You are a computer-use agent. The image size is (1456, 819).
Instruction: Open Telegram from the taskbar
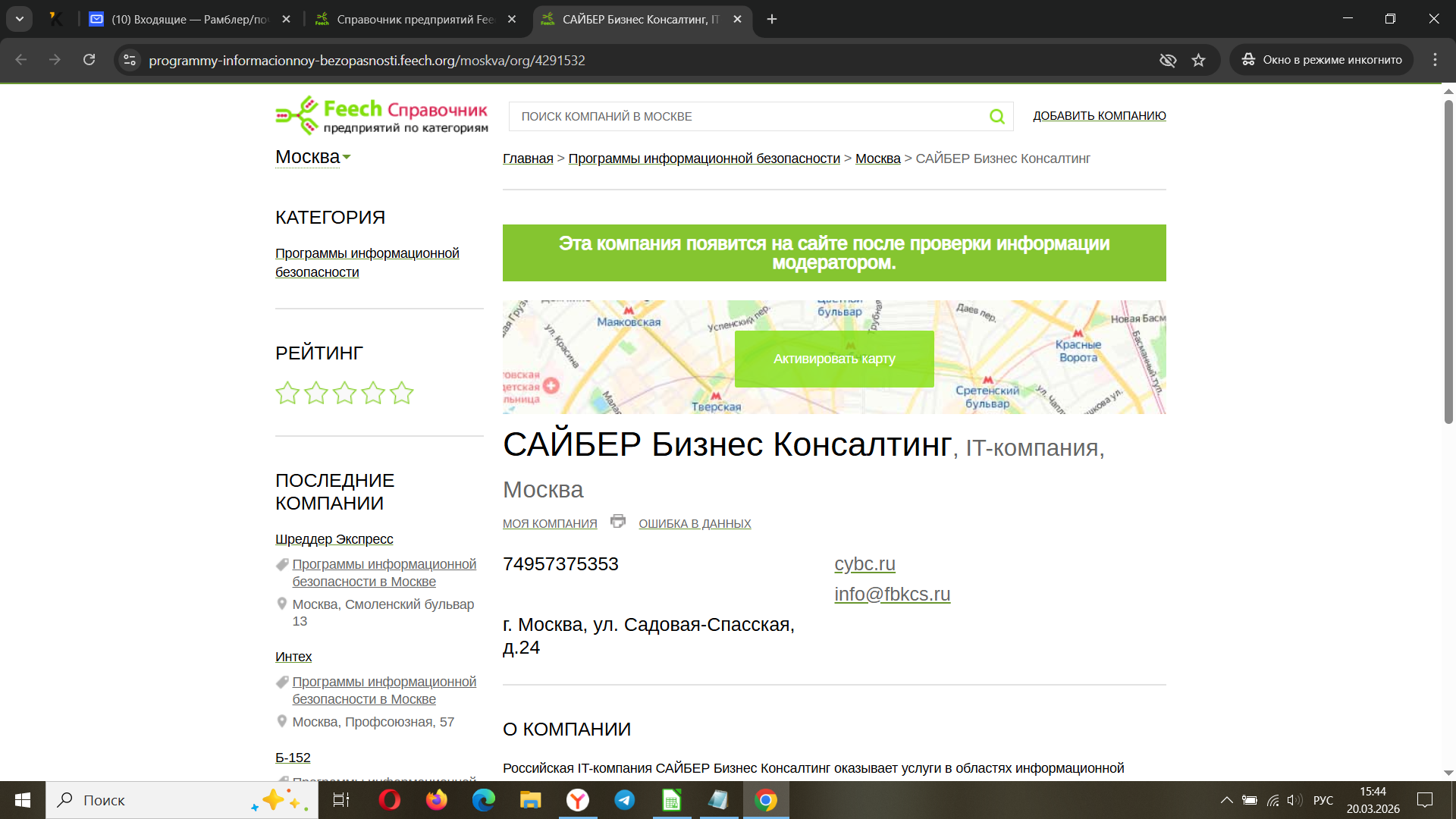click(x=625, y=800)
